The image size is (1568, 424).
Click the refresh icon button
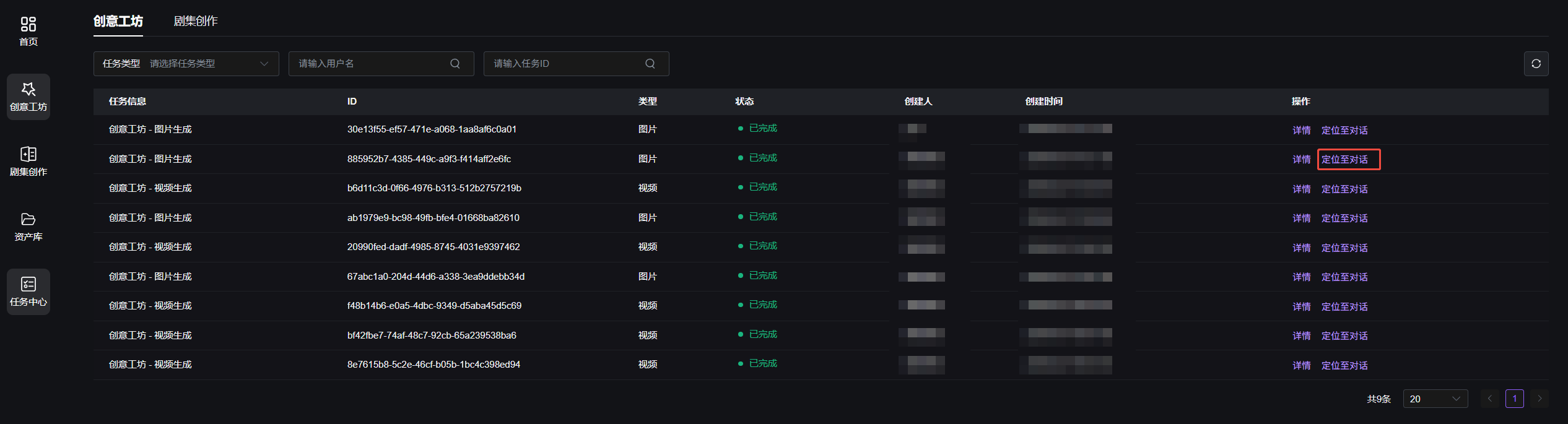tap(1536, 64)
